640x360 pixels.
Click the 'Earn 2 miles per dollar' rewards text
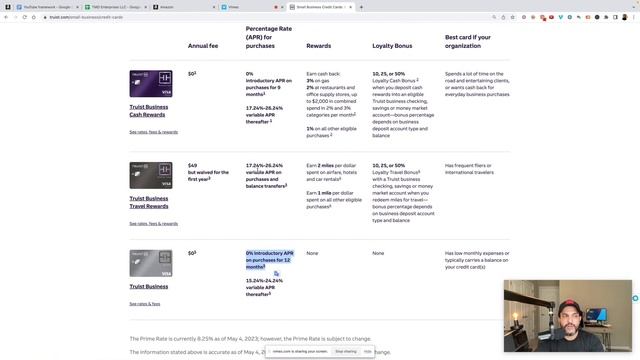click(331, 172)
